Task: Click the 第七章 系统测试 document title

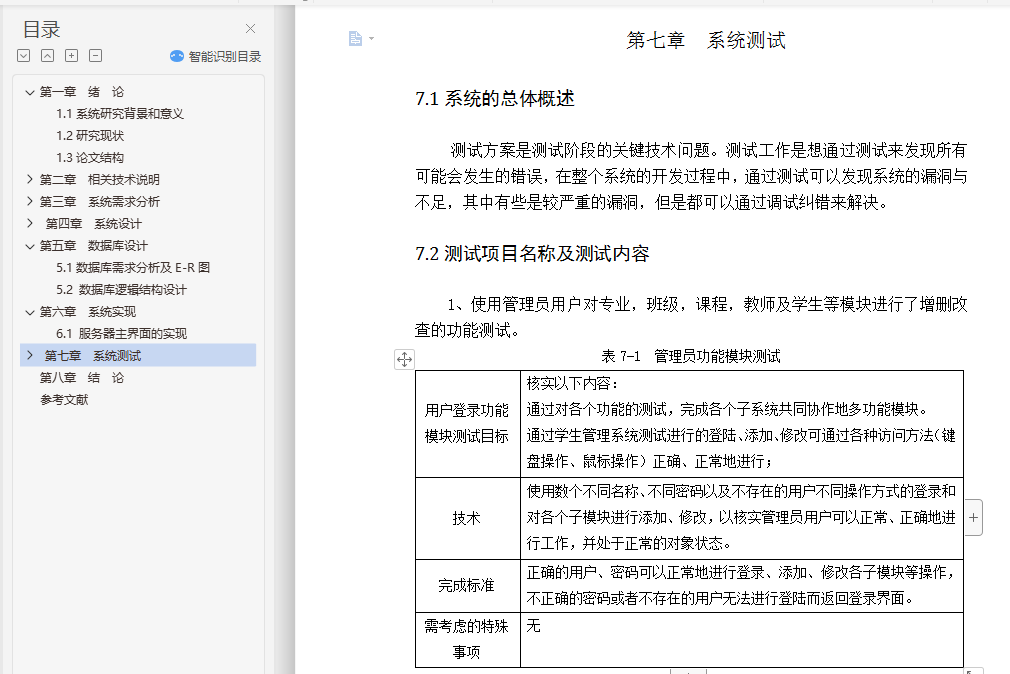Action: pos(706,41)
